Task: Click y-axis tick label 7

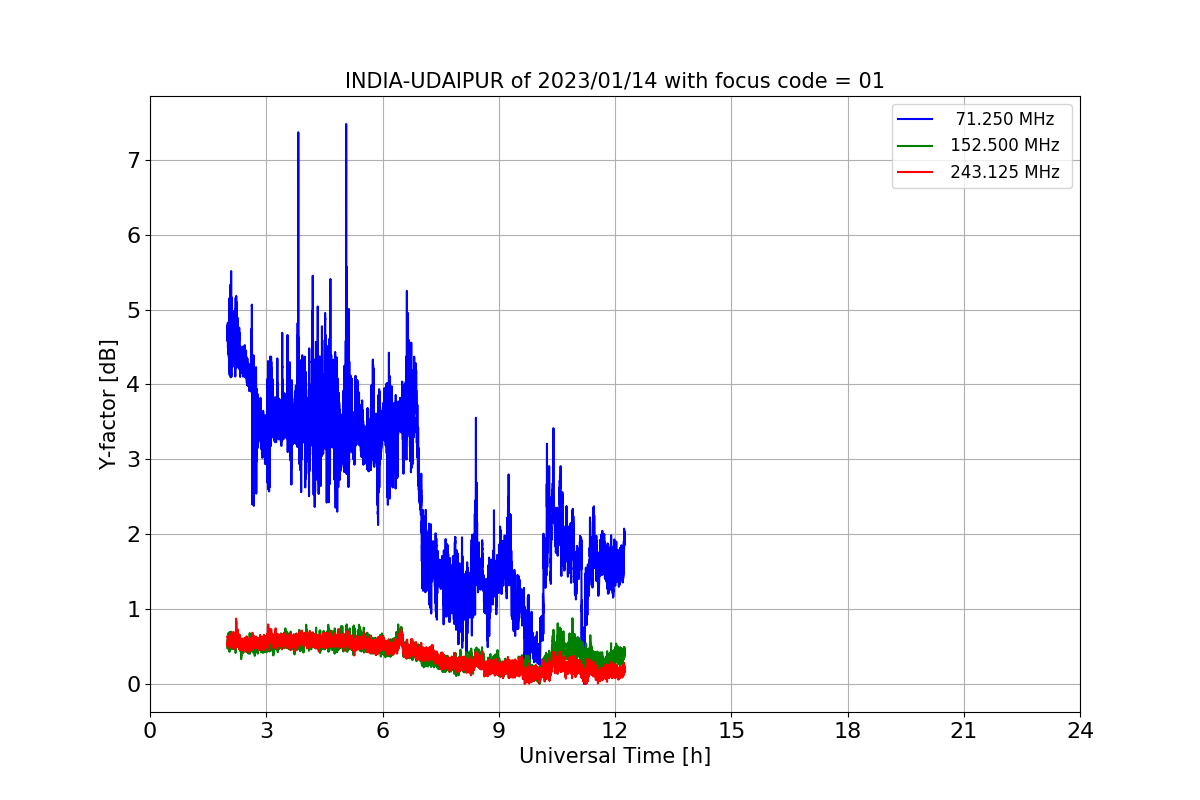Action: coord(134,160)
